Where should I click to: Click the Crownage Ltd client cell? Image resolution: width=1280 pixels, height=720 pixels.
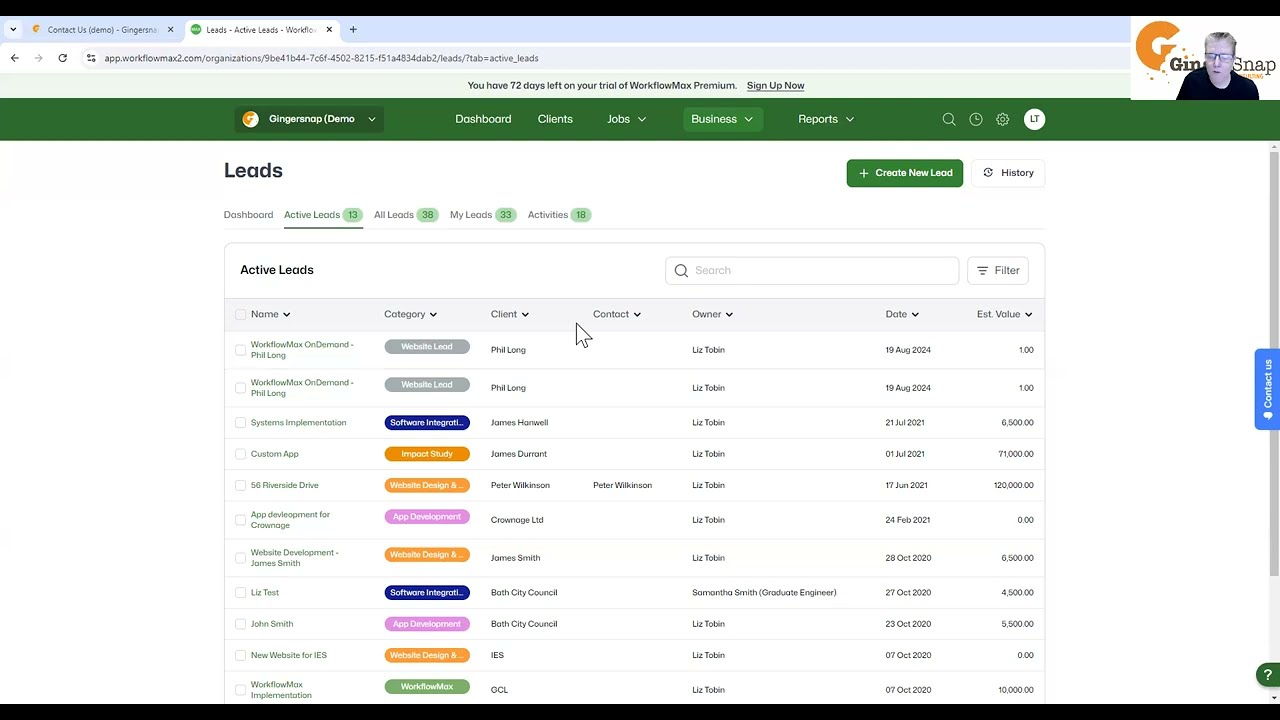pyautogui.click(x=517, y=520)
